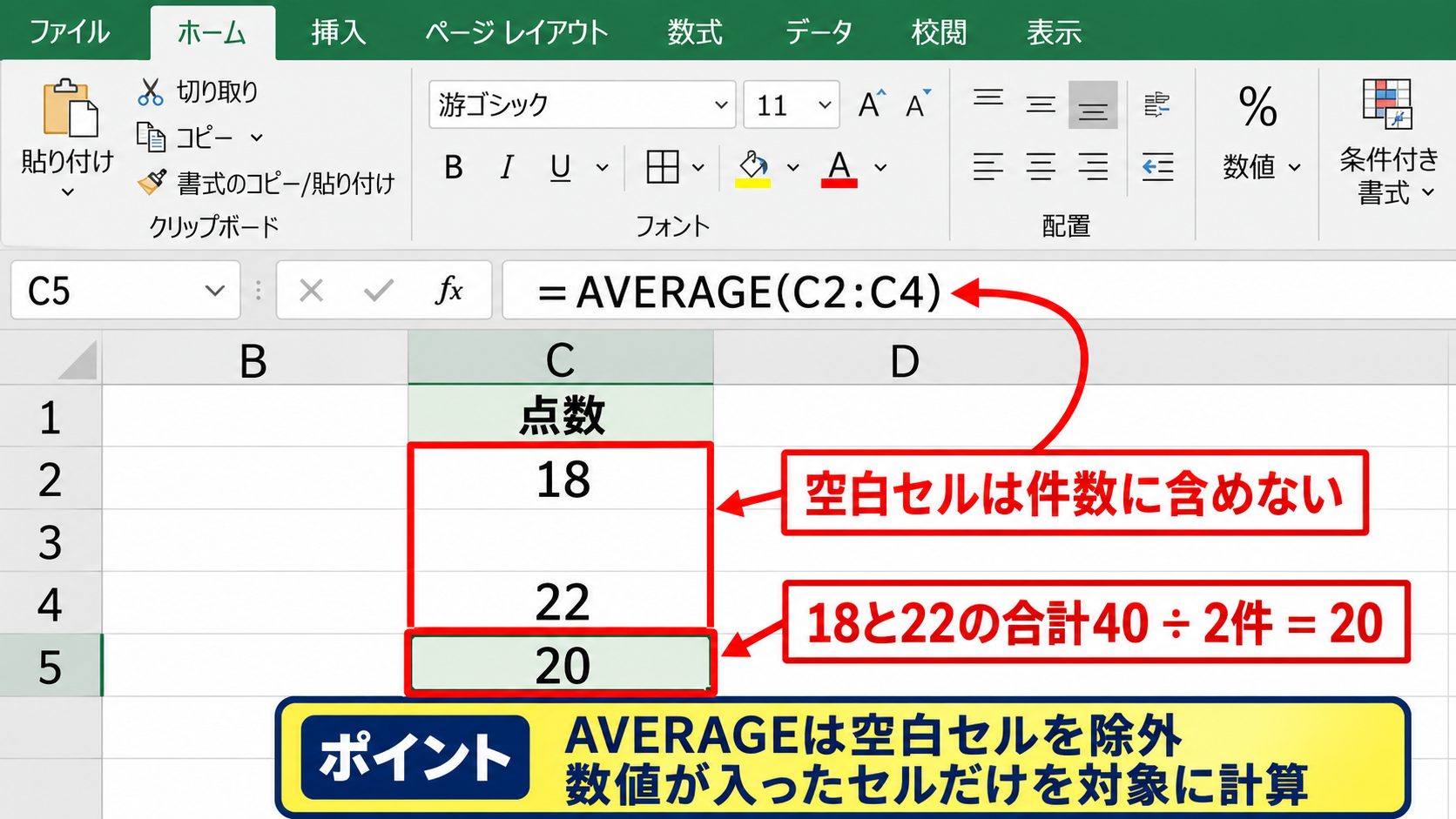Toggle italic formatting
The height and width of the screenshot is (819, 1456).
click(507, 167)
